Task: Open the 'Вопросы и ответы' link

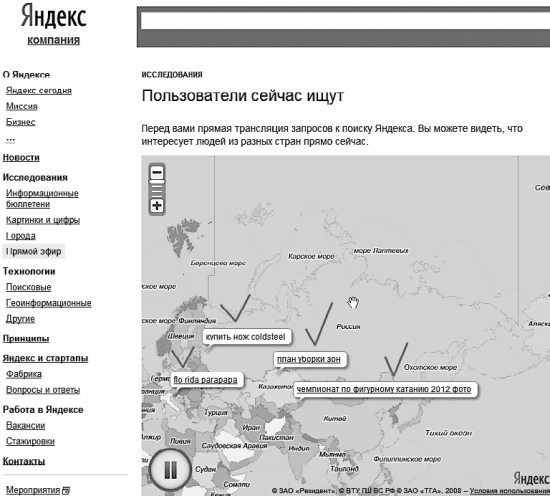Action: (43, 390)
